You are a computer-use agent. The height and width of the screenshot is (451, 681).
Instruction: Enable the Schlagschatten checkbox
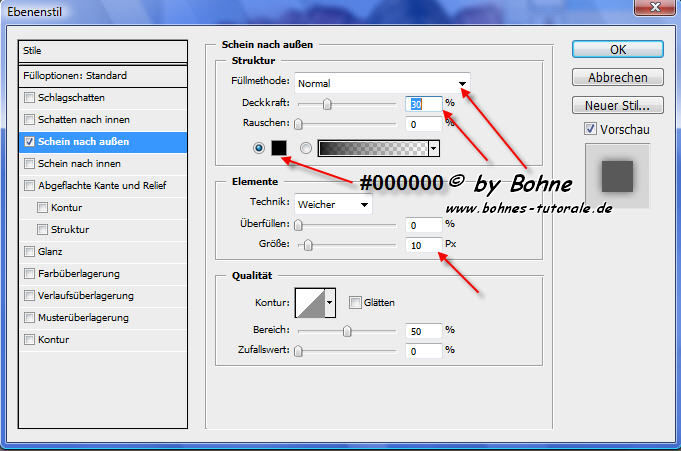(x=30, y=98)
